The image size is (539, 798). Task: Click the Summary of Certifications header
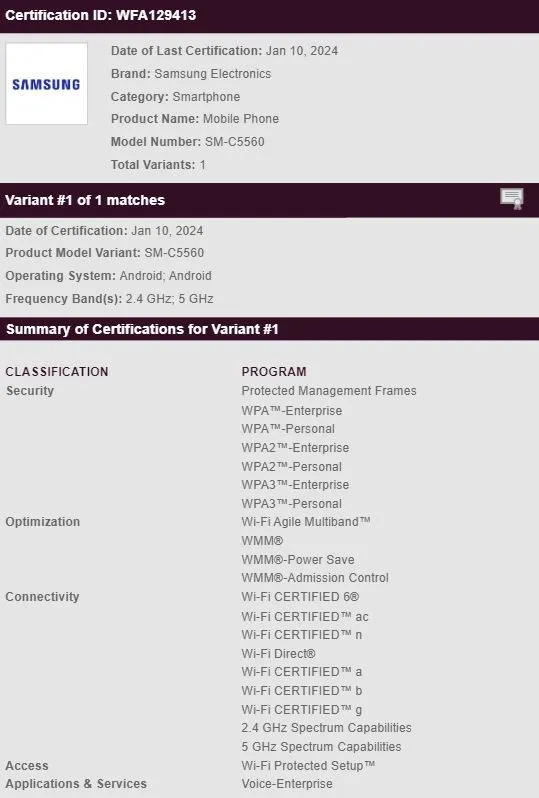pyautogui.click(x=269, y=329)
